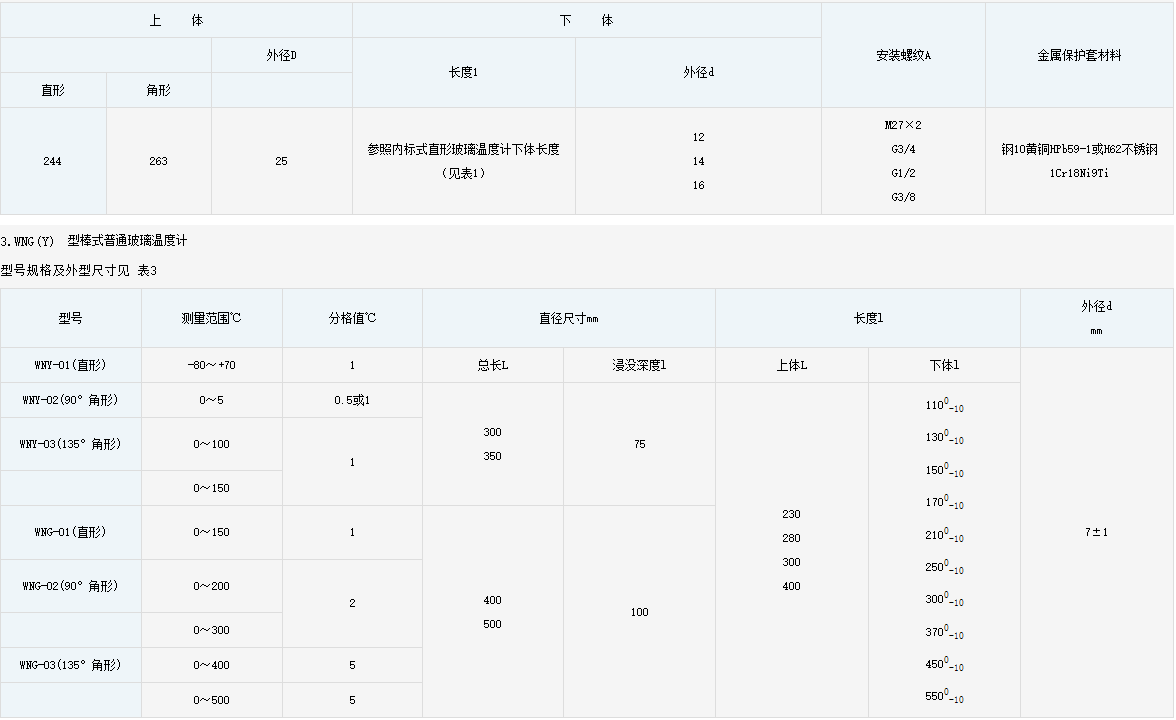The width and height of the screenshot is (1176, 720).
Task: Select the WNY-01(直形) model cell
Action: (x=70, y=365)
